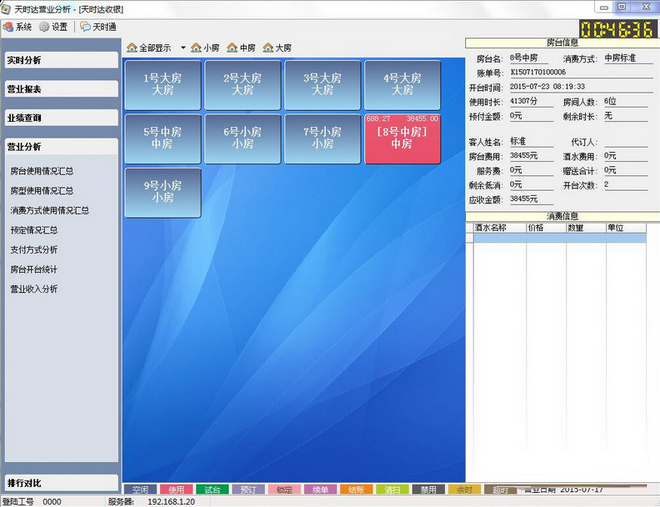Click the server address 192.168.1.20 in status bar
The width and height of the screenshot is (660, 507).
(171, 502)
